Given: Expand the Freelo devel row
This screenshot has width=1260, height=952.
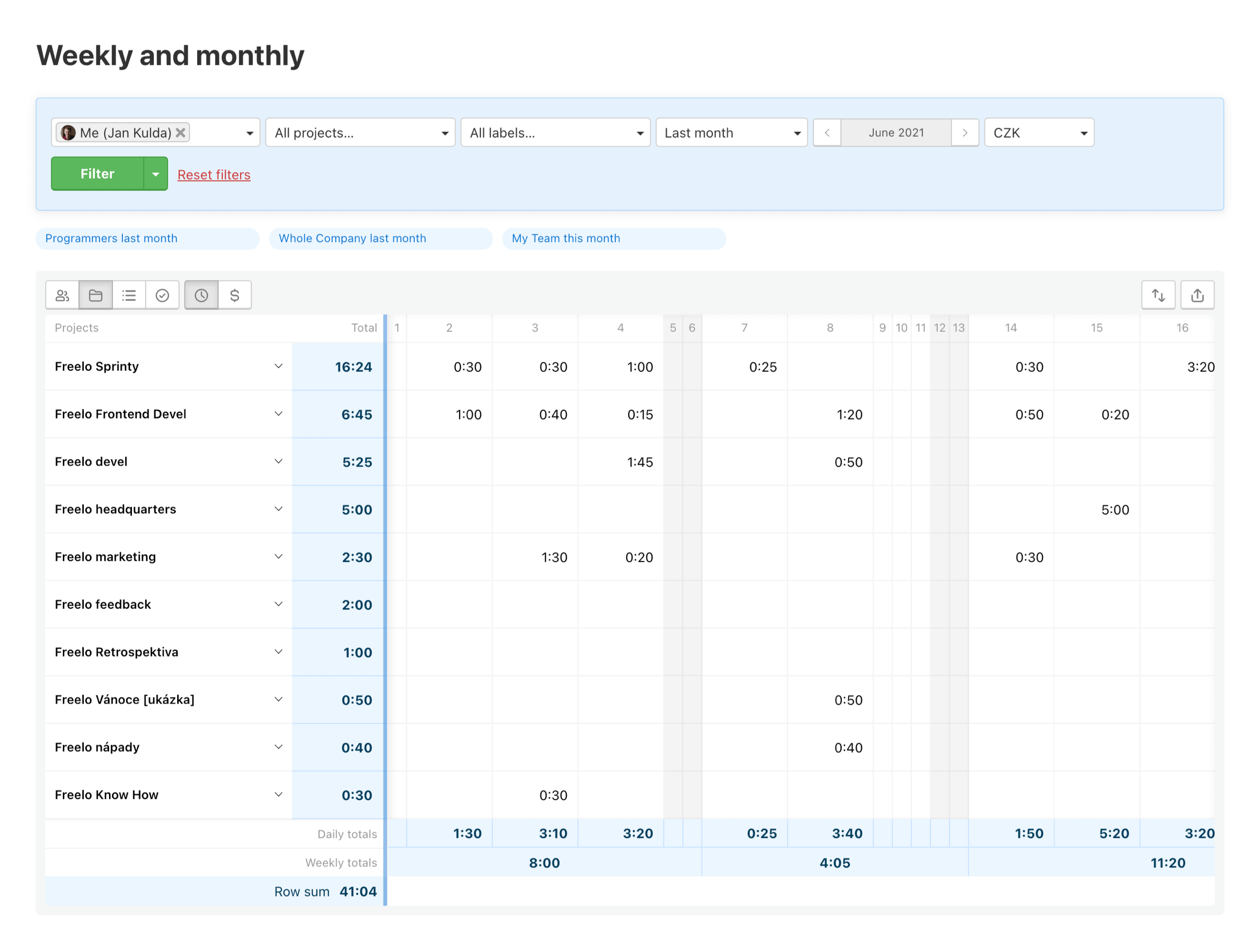Looking at the screenshot, I should pos(278,461).
